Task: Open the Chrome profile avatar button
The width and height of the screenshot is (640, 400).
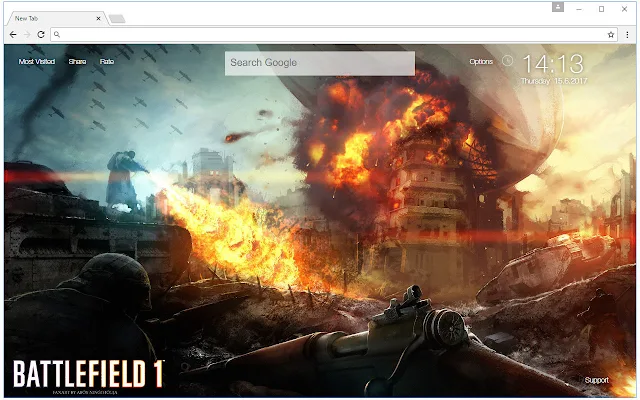Action: (558, 7)
